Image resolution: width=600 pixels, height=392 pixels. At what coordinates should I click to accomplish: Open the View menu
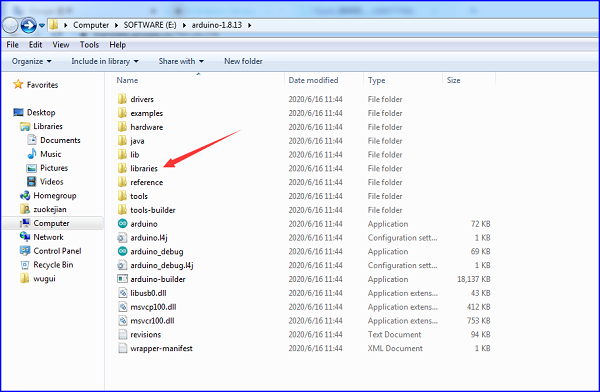coord(61,45)
